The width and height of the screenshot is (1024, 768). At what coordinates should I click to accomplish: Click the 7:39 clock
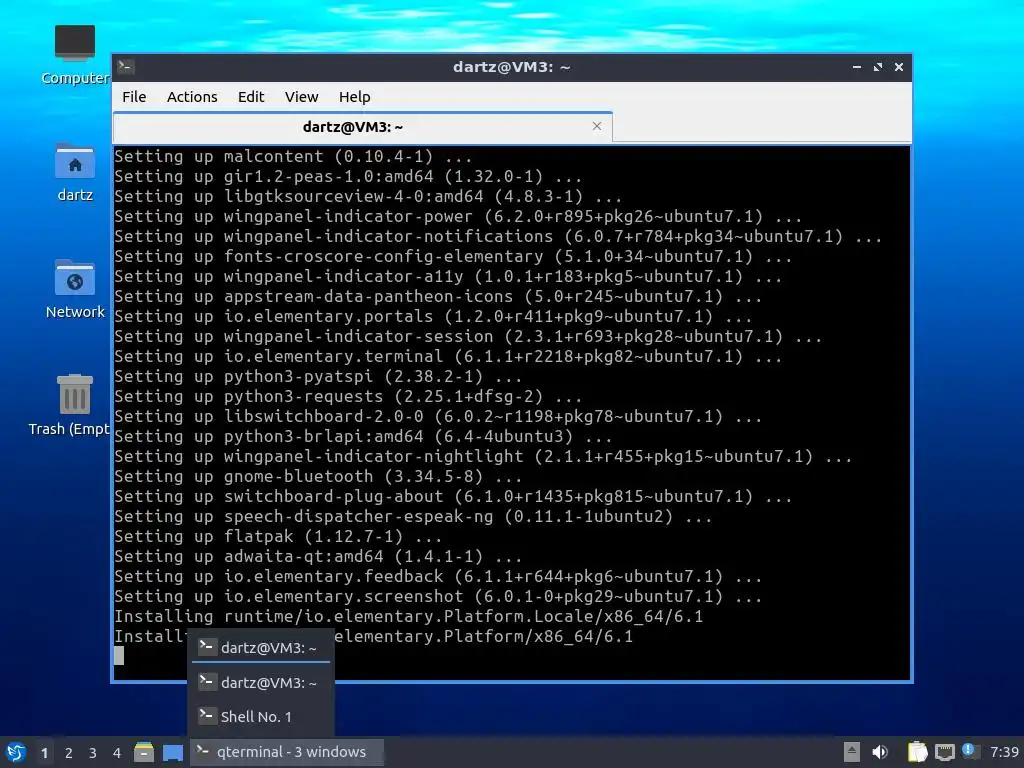[1004, 752]
